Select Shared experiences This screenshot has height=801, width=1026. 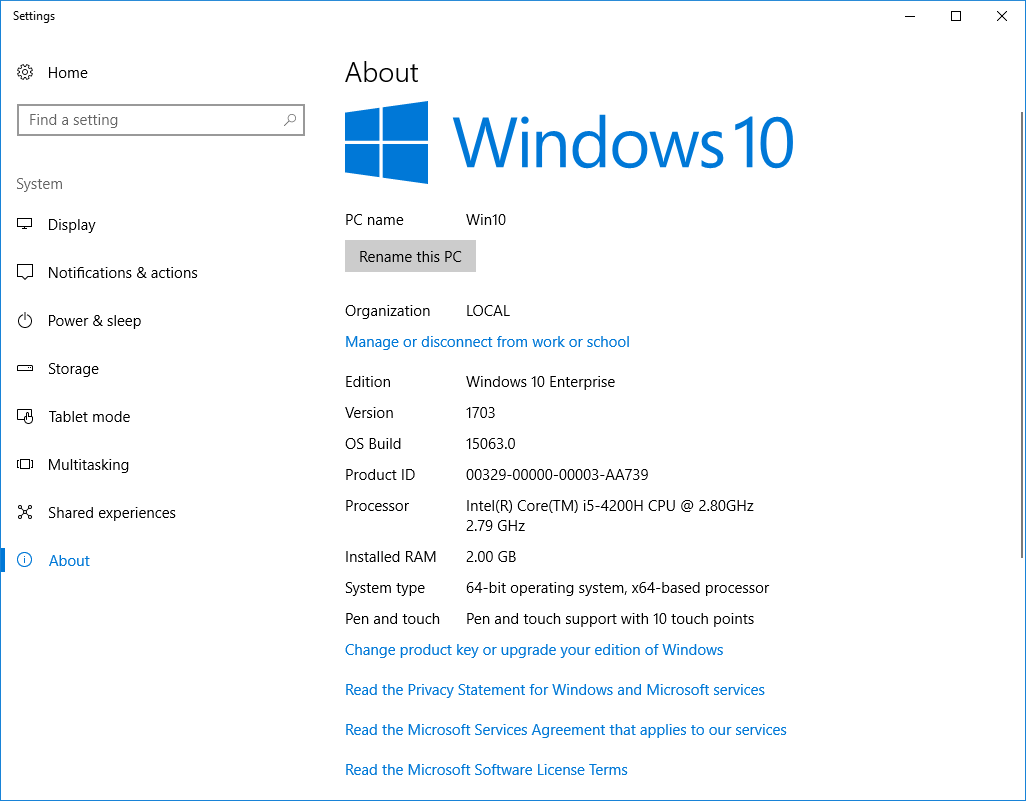pyautogui.click(x=112, y=513)
